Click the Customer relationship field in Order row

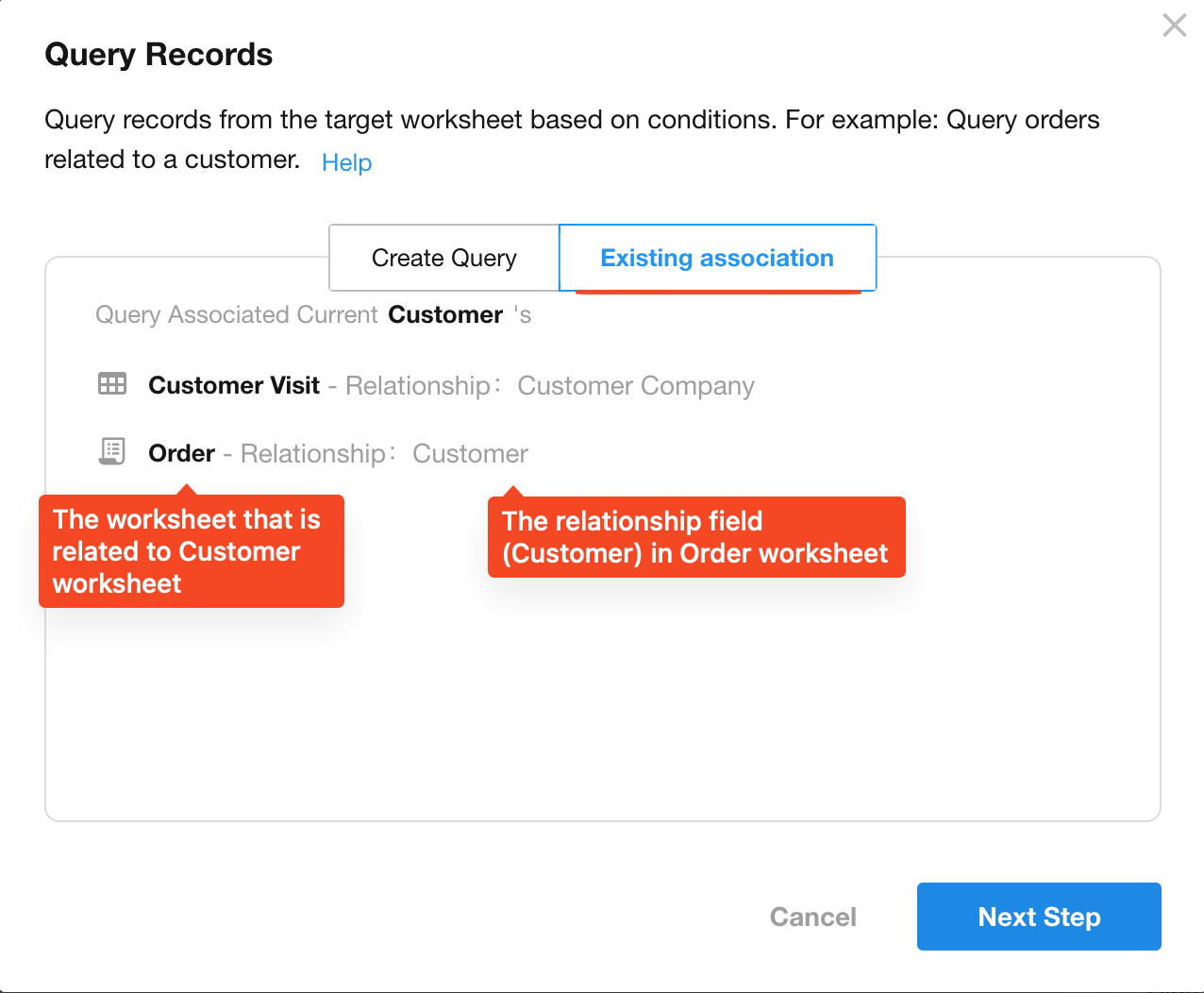point(470,453)
